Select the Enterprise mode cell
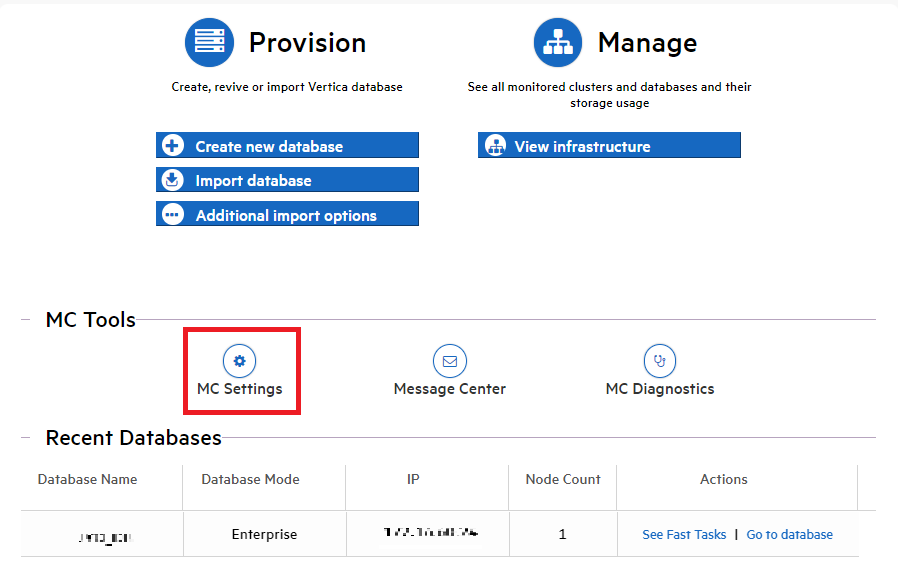This screenshot has height=574, width=898. 264,534
